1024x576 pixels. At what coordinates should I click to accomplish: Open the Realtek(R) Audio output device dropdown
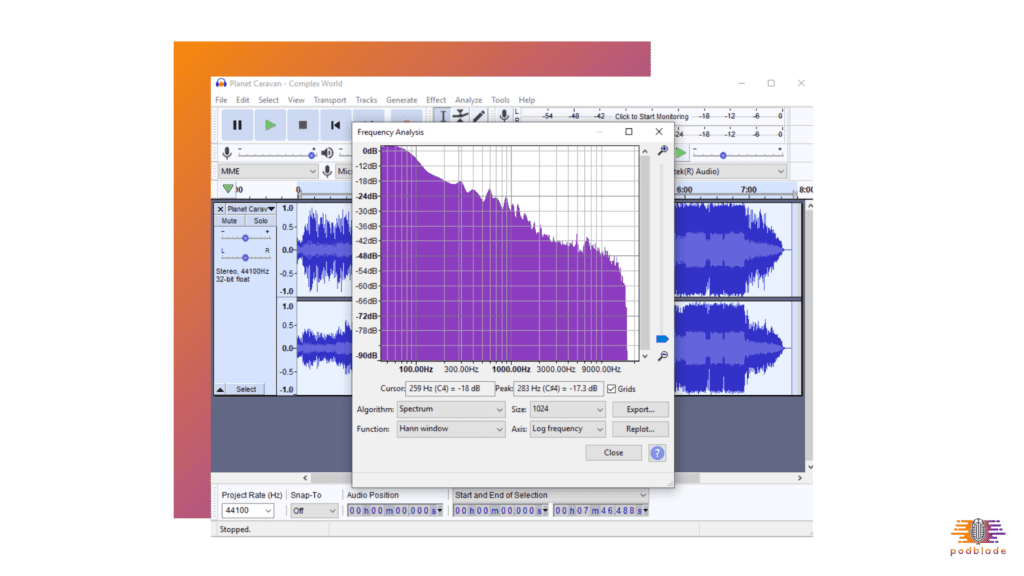coord(730,171)
